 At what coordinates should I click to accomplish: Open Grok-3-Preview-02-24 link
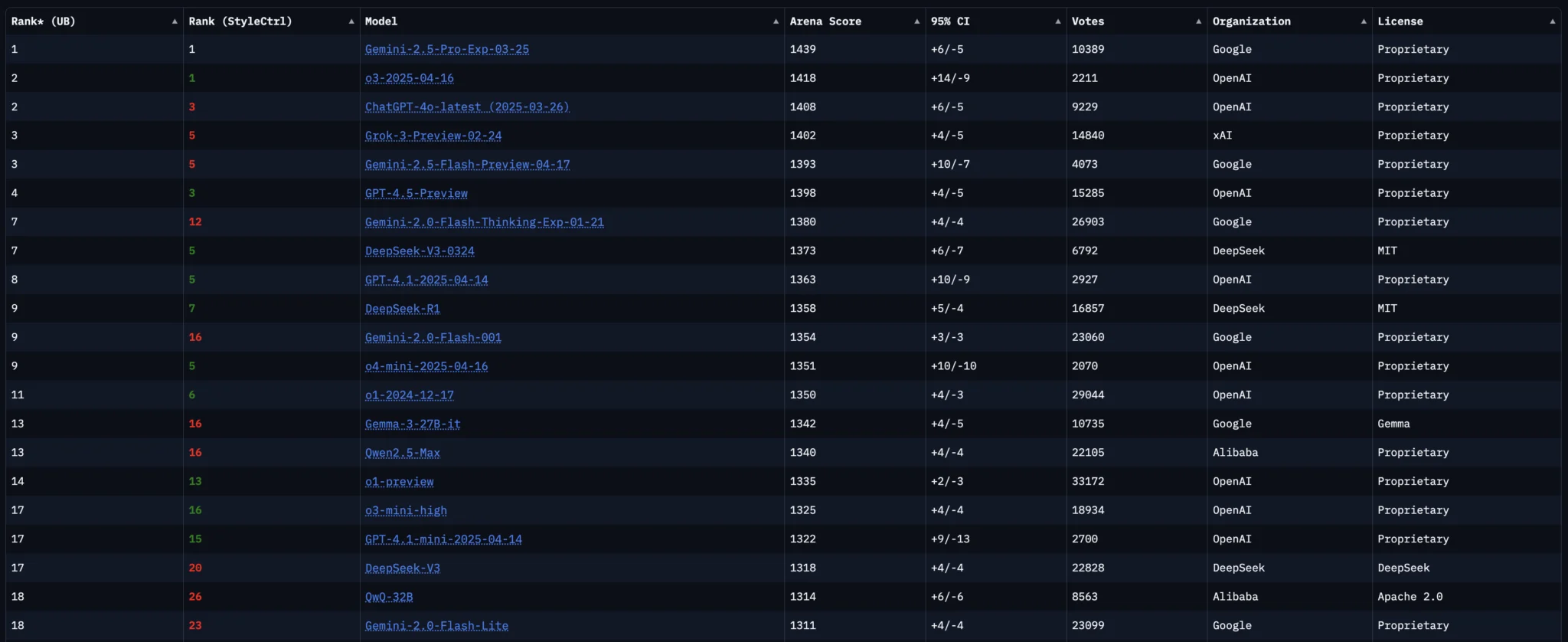coord(433,136)
